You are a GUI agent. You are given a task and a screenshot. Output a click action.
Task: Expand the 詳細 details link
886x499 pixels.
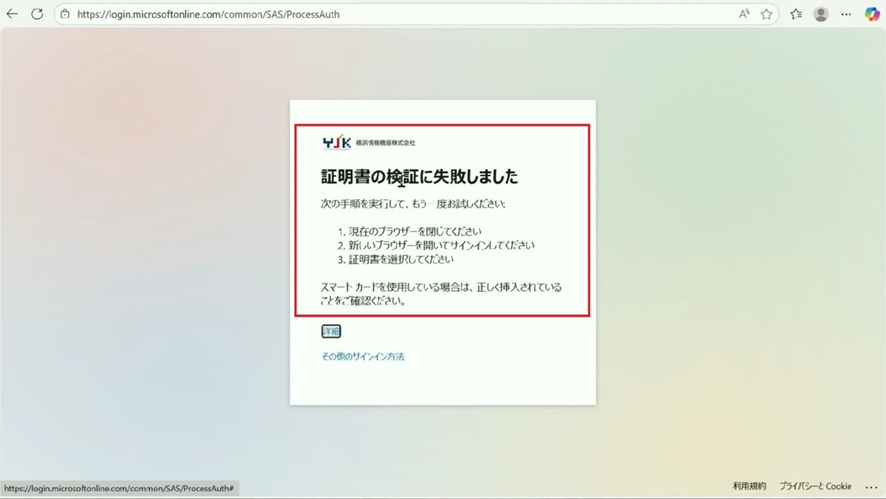[x=331, y=331]
